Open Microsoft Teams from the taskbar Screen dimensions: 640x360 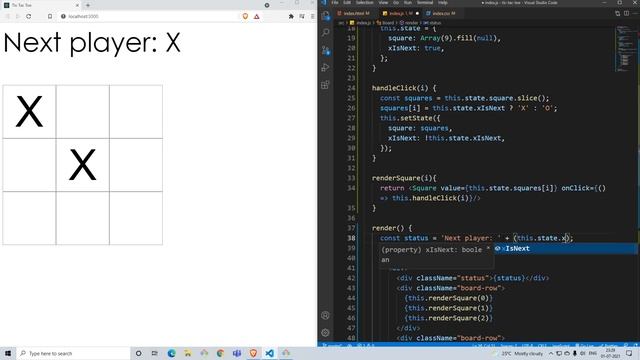tap(237, 353)
